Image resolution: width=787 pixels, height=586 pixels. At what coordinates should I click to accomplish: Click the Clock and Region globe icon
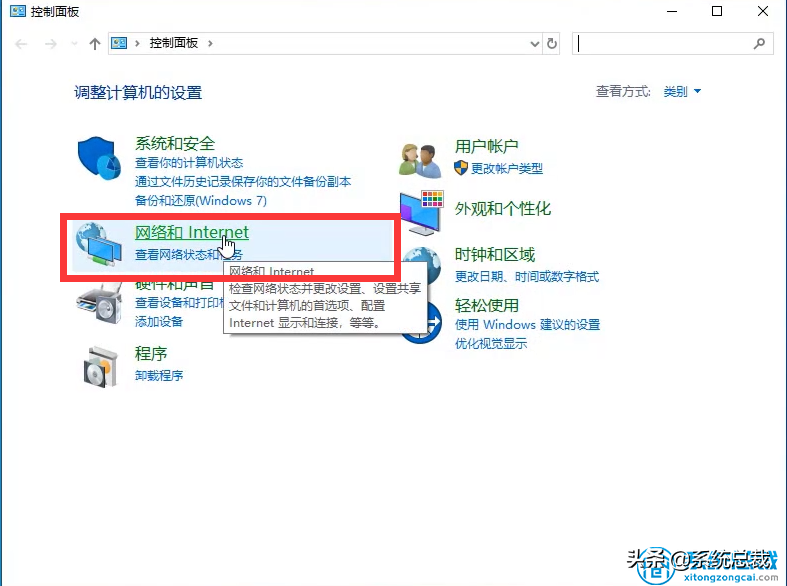click(423, 265)
